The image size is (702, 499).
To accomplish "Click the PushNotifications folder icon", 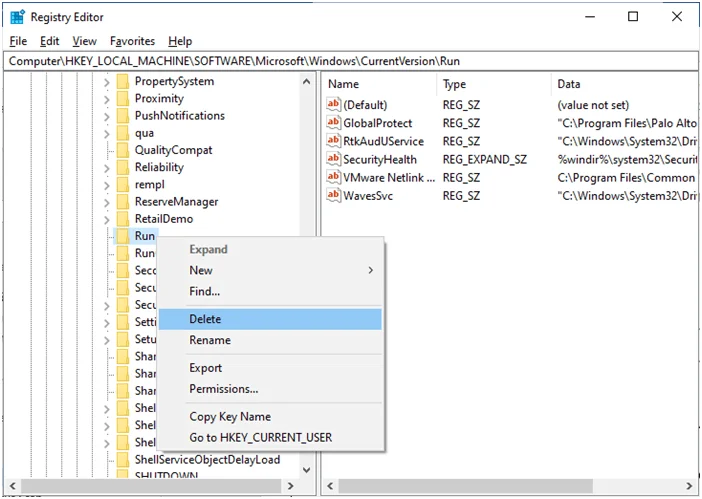I will [x=123, y=116].
